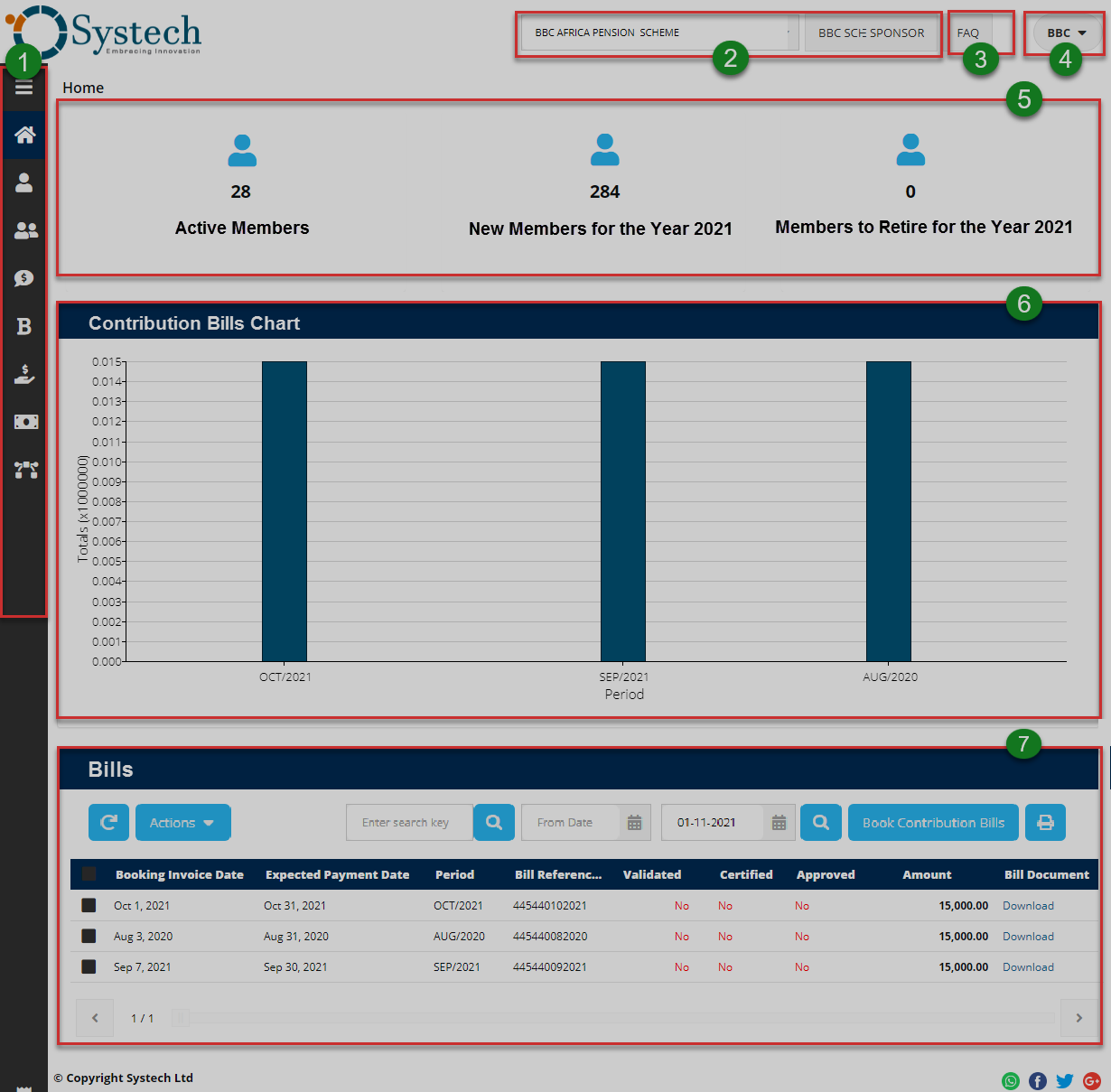Image resolution: width=1111 pixels, height=1092 pixels.
Task: Open the Home icon in sidebar
Action: coord(24,135)
